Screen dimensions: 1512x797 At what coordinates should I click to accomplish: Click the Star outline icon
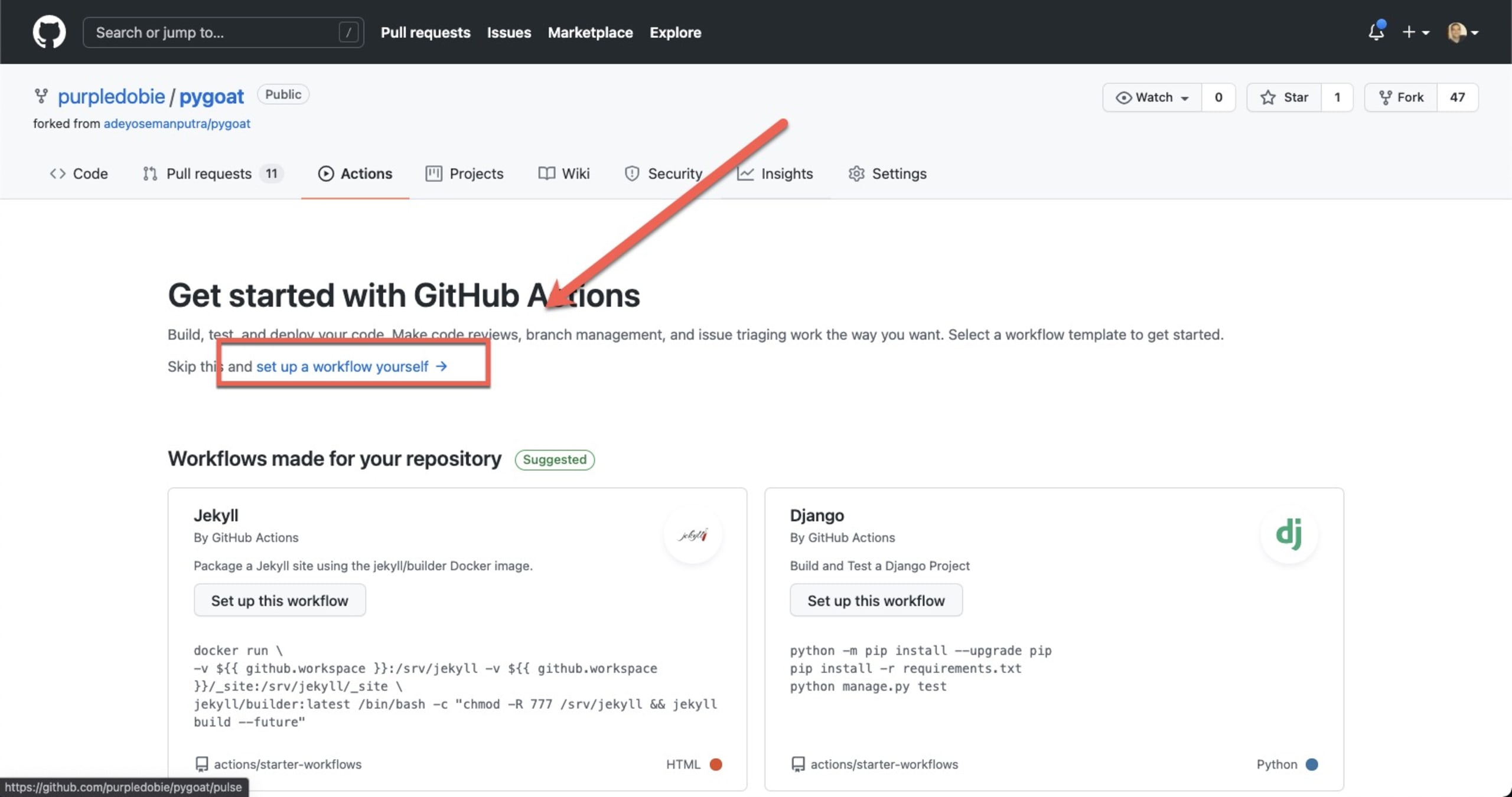point(1267,97)
